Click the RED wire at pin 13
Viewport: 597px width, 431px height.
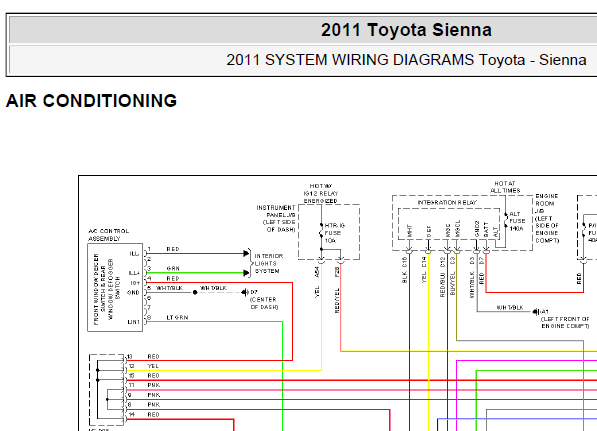coord(209,360)
